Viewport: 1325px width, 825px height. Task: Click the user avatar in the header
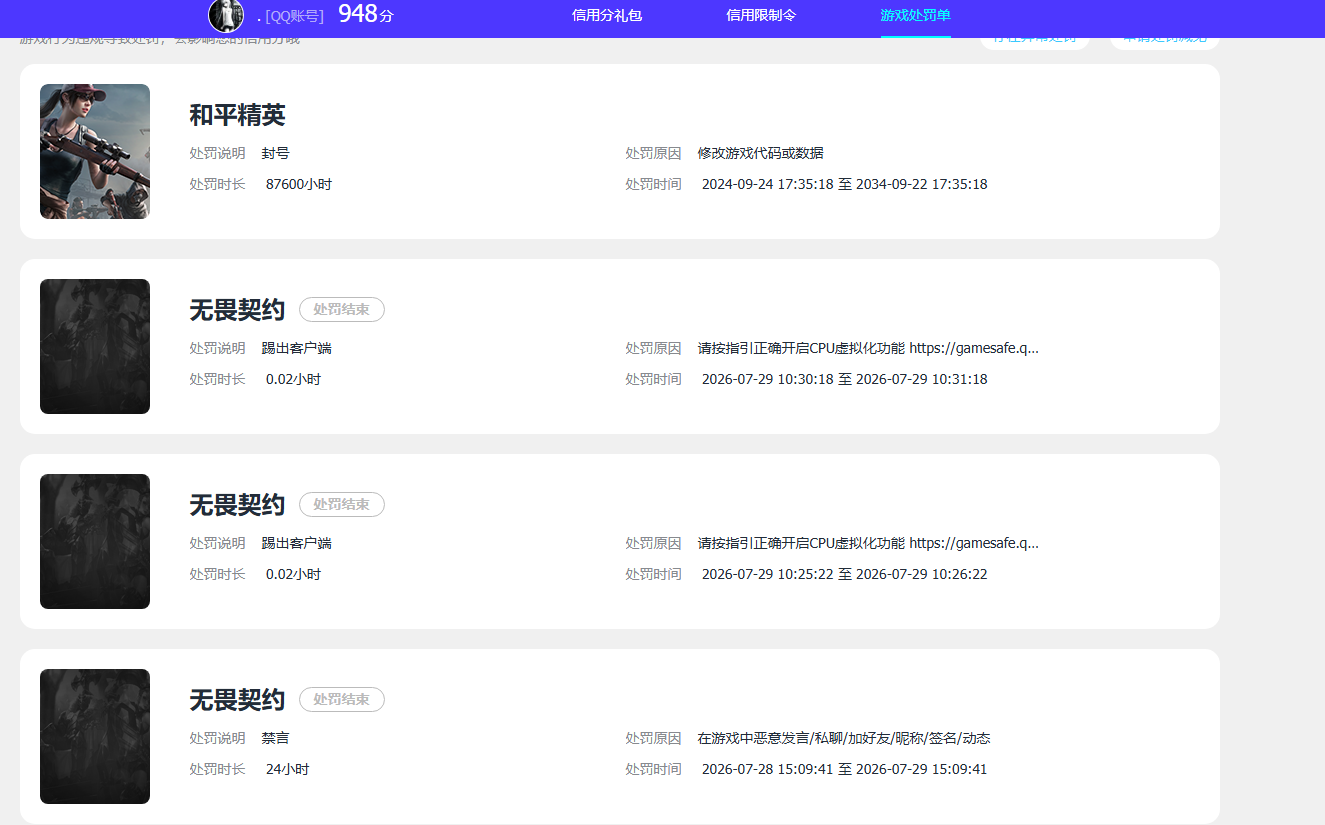coord(226,15)
